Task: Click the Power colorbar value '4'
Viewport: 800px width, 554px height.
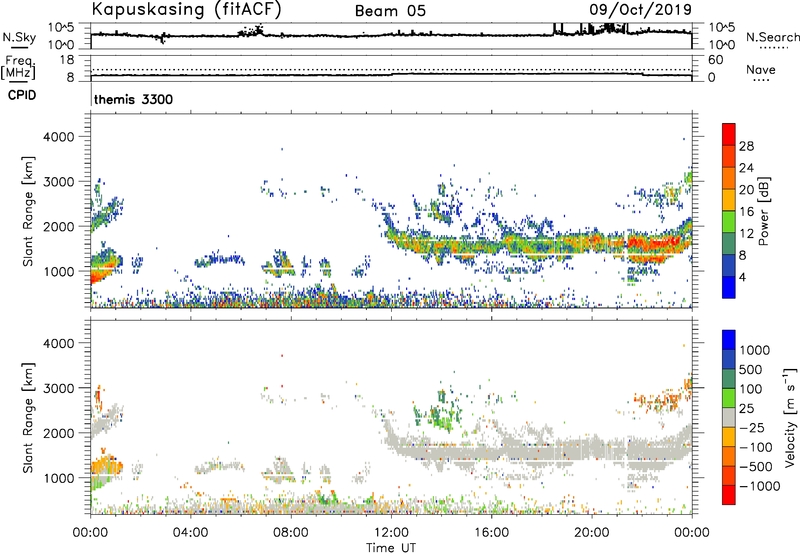Action: [x=742, y=277]
